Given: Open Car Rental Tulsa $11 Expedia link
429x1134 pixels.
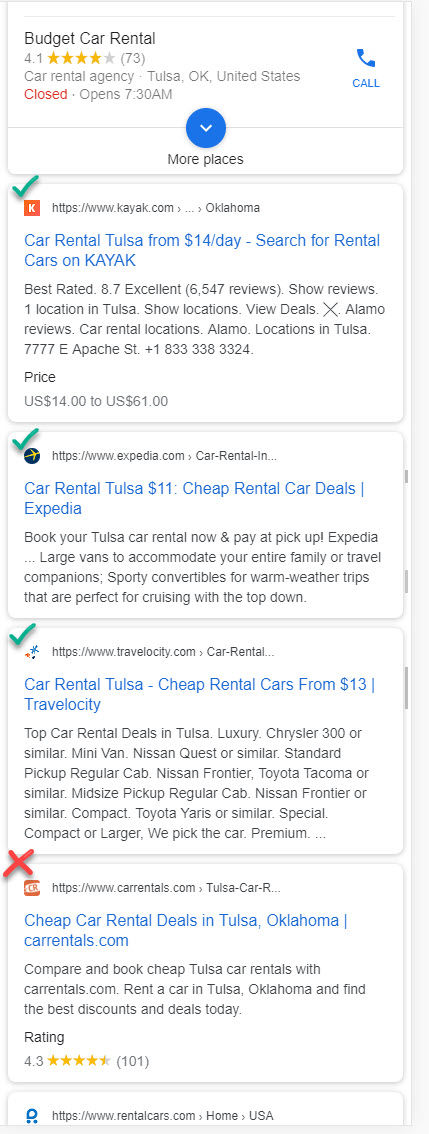Looking at the screenshot, I should click(x=194, y=498).
